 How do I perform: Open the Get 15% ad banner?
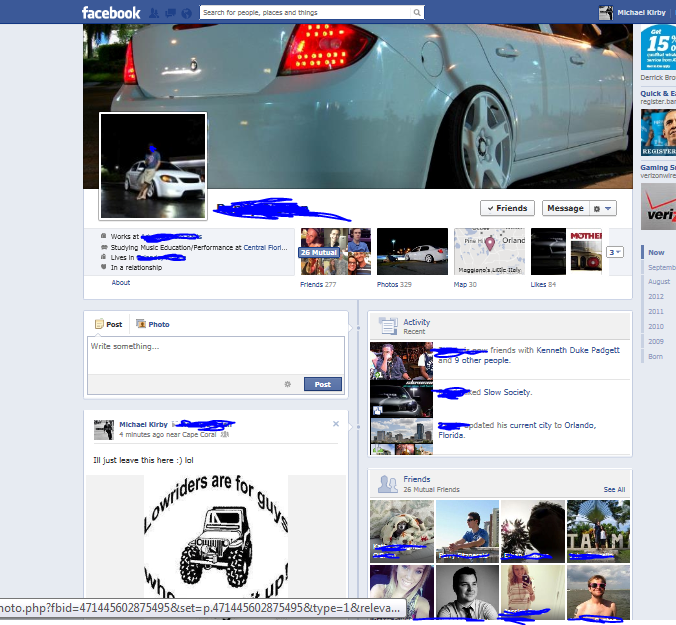tap(658, 47)
